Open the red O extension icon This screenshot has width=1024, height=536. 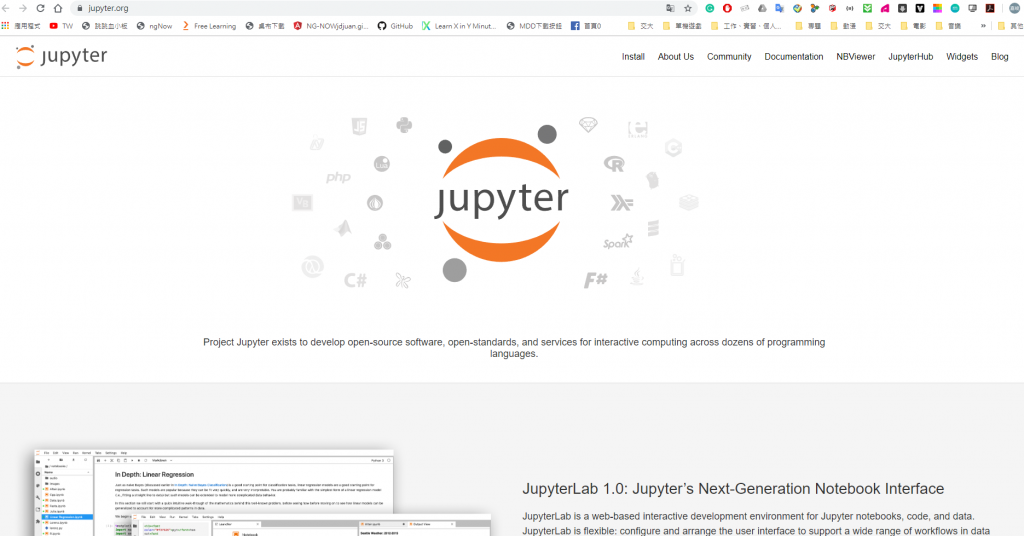click(728, 8)
